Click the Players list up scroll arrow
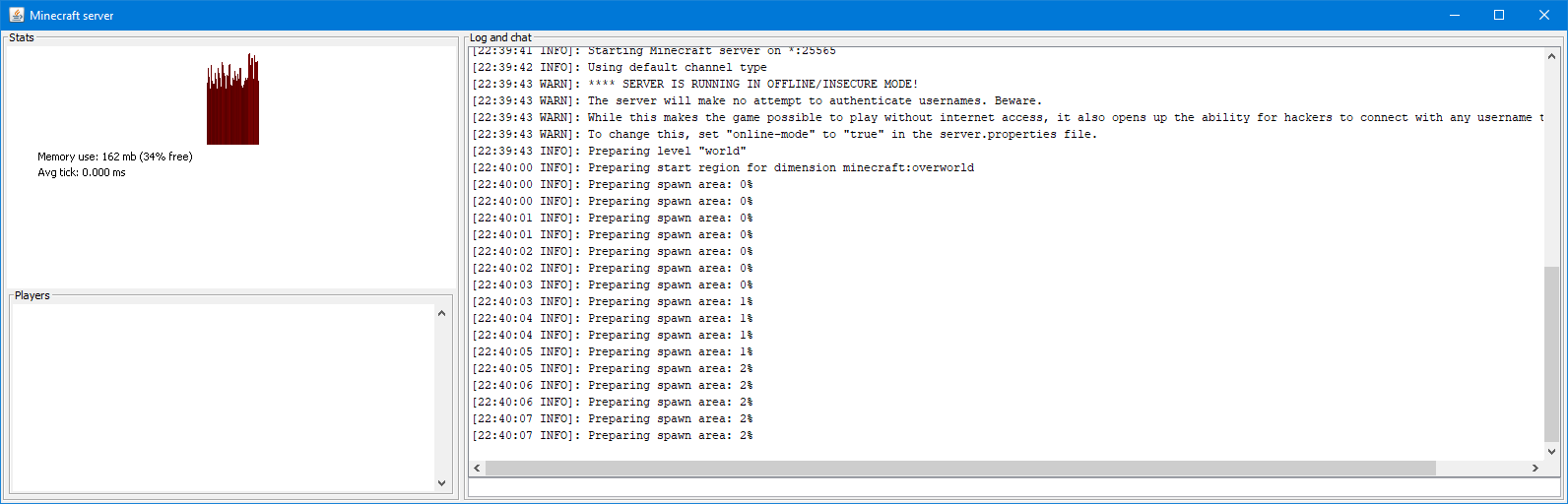 (441, 313)
